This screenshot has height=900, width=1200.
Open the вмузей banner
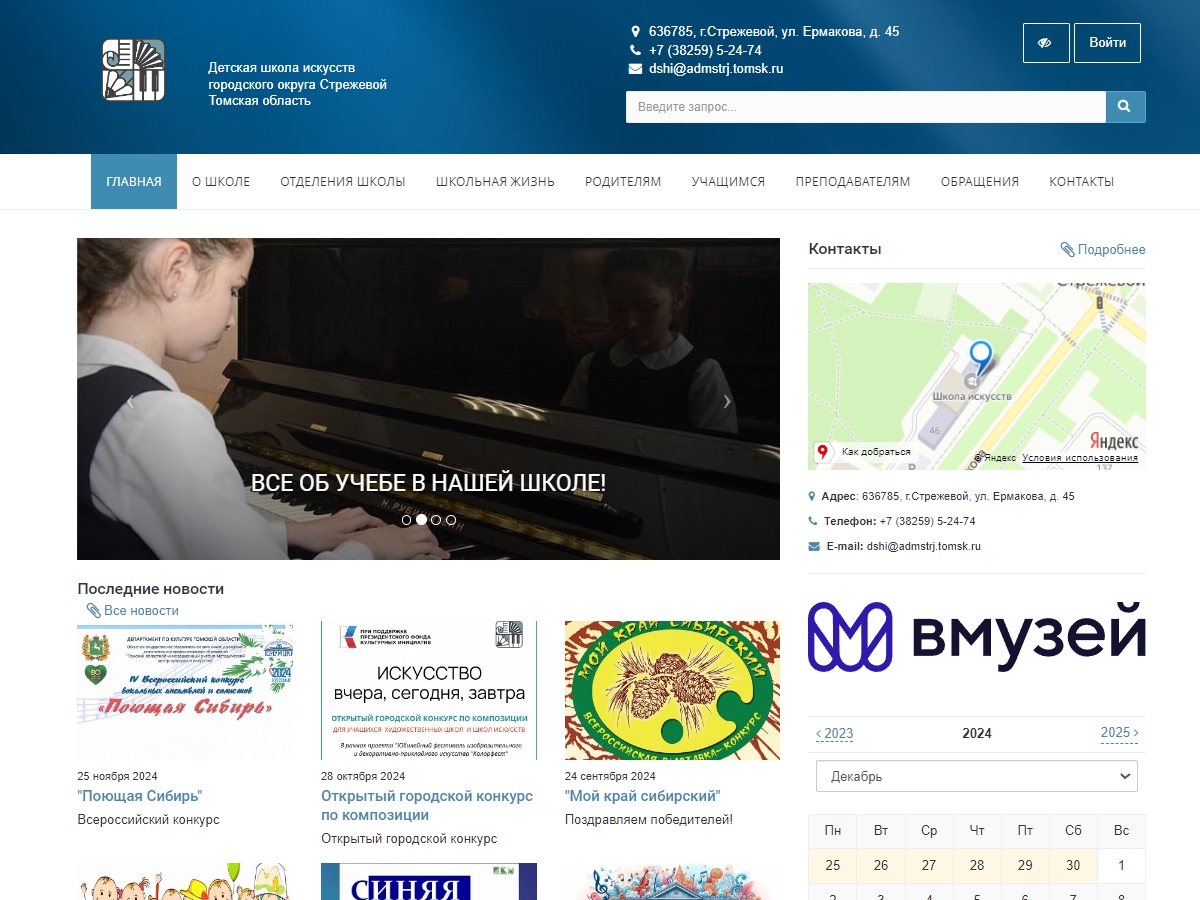[977, 636]
